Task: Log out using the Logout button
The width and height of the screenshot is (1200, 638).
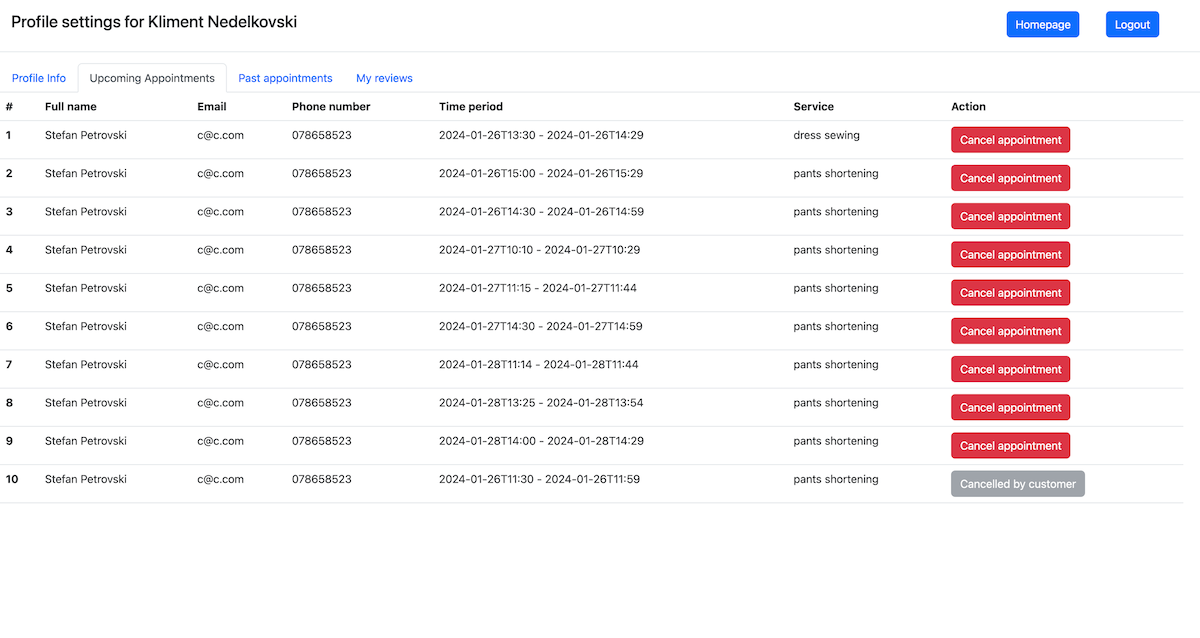Action: (1132, 25)
